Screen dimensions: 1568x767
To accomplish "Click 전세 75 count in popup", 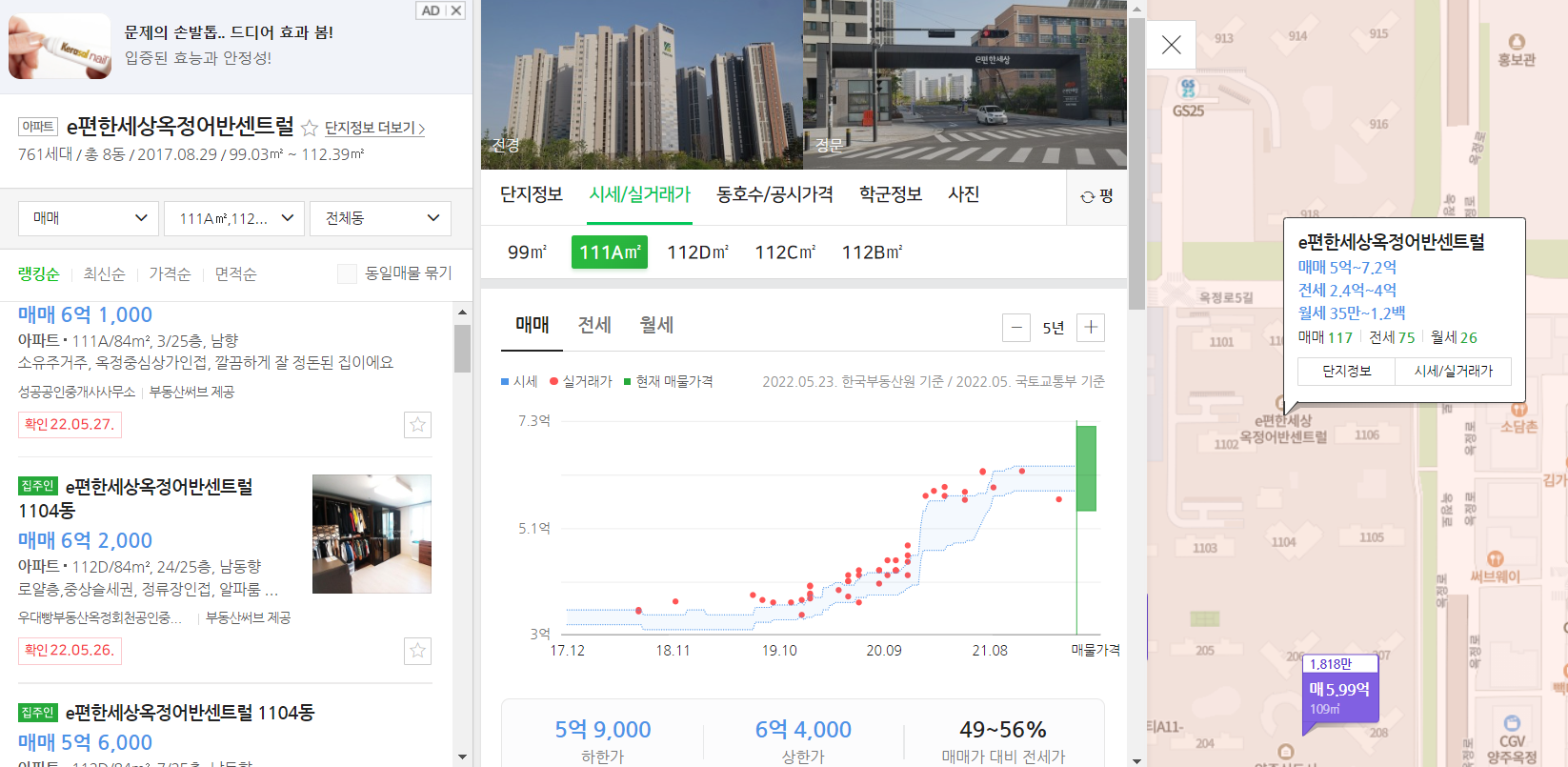I will [x=1392, y=337].
